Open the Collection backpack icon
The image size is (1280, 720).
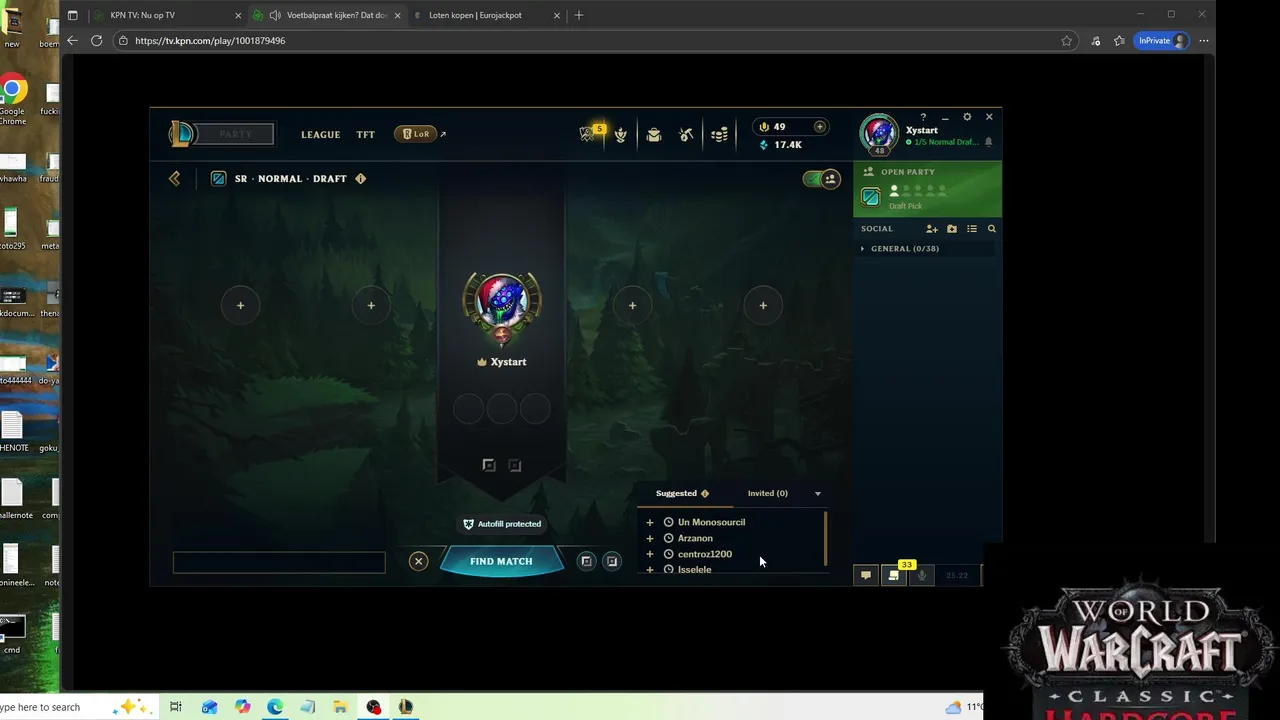[x=654, y=134]
